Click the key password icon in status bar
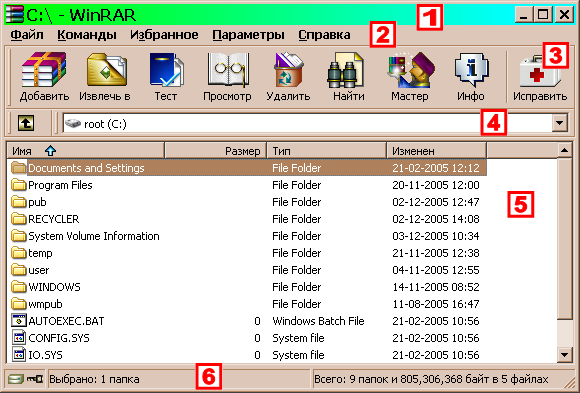The height and width of the screenshot is (393, 580). pyautogui.click(x=35, y=379)
